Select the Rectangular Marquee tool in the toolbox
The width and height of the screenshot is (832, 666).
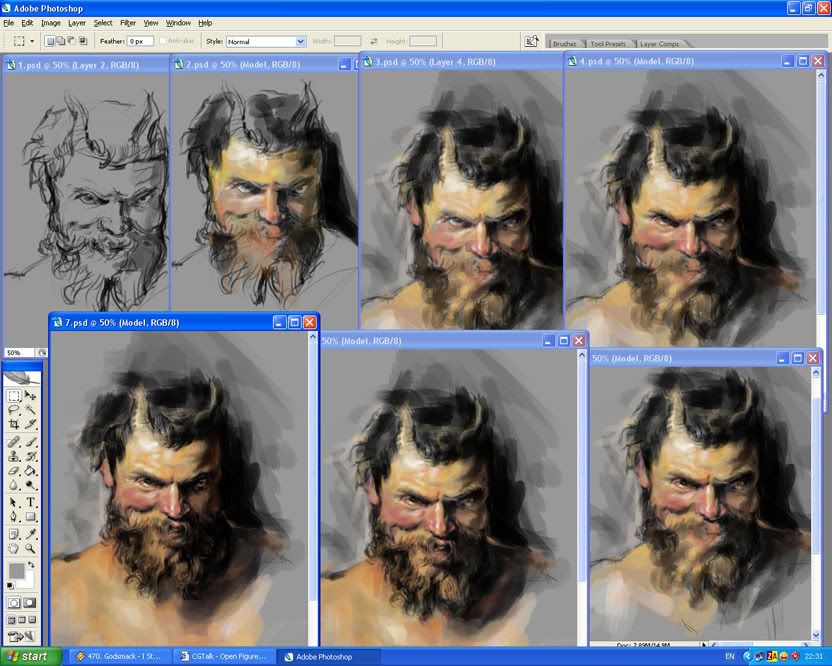pos(14,396)
